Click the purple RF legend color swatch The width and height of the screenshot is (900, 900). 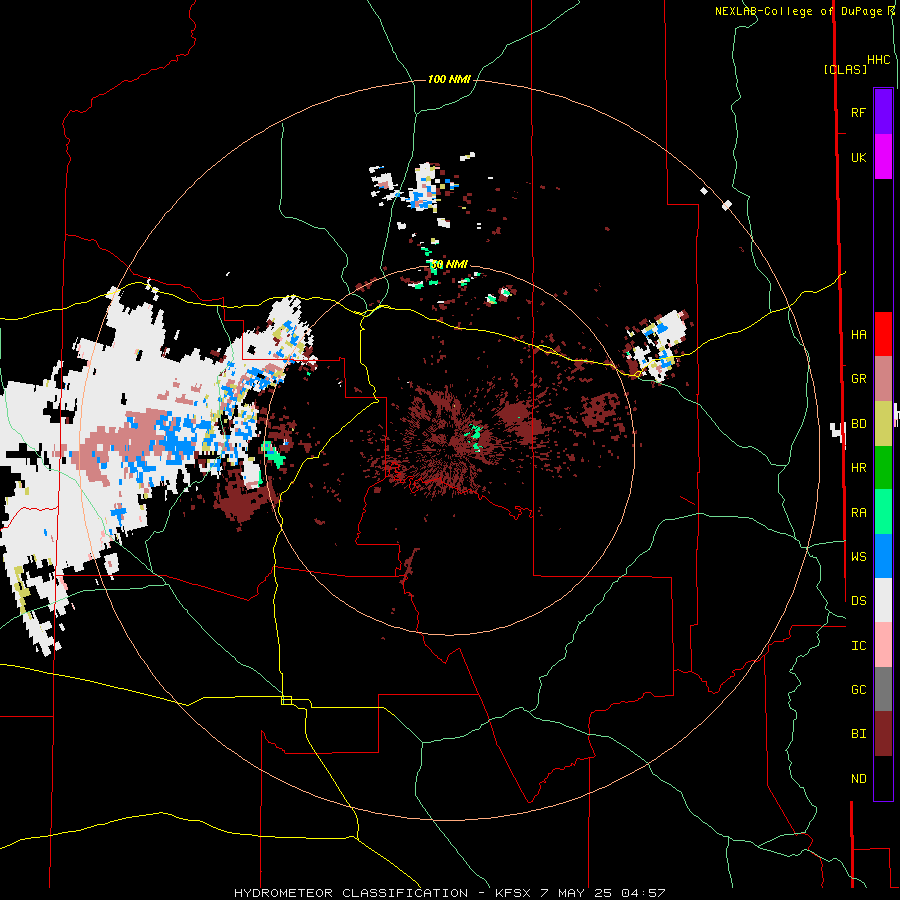click(883, 112)
